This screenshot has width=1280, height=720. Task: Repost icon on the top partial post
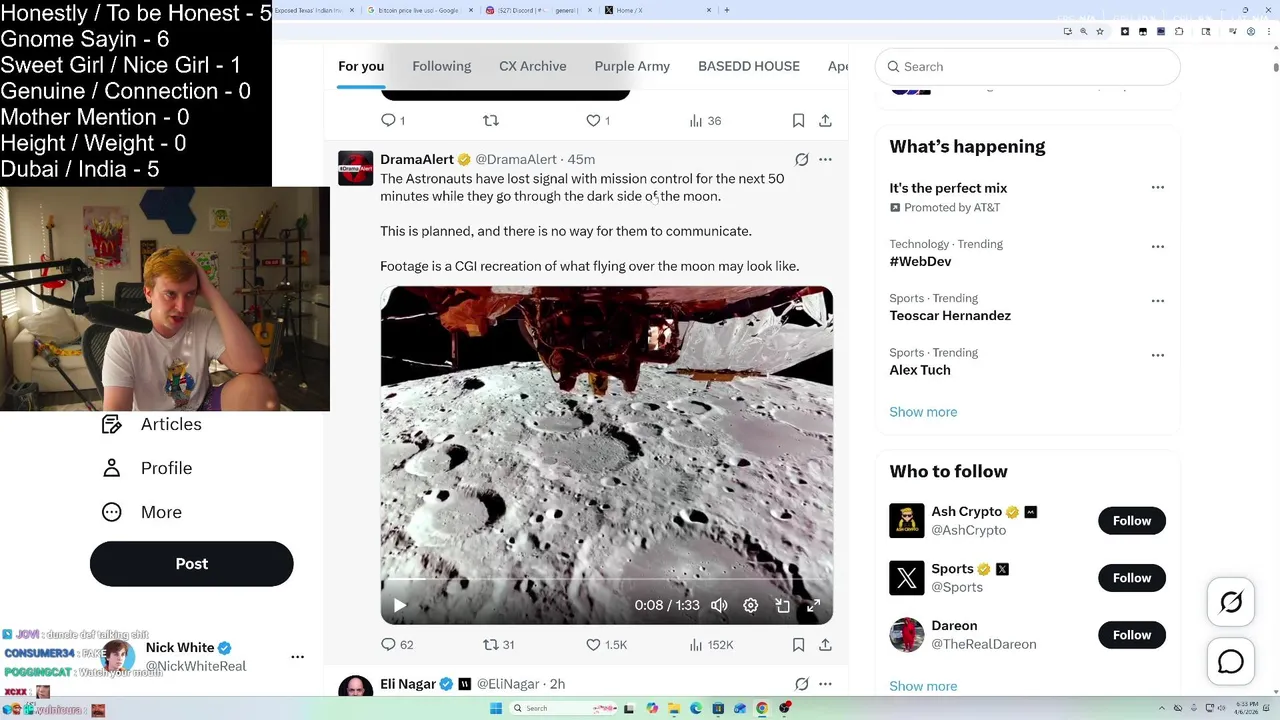click(x=491, y=120)
